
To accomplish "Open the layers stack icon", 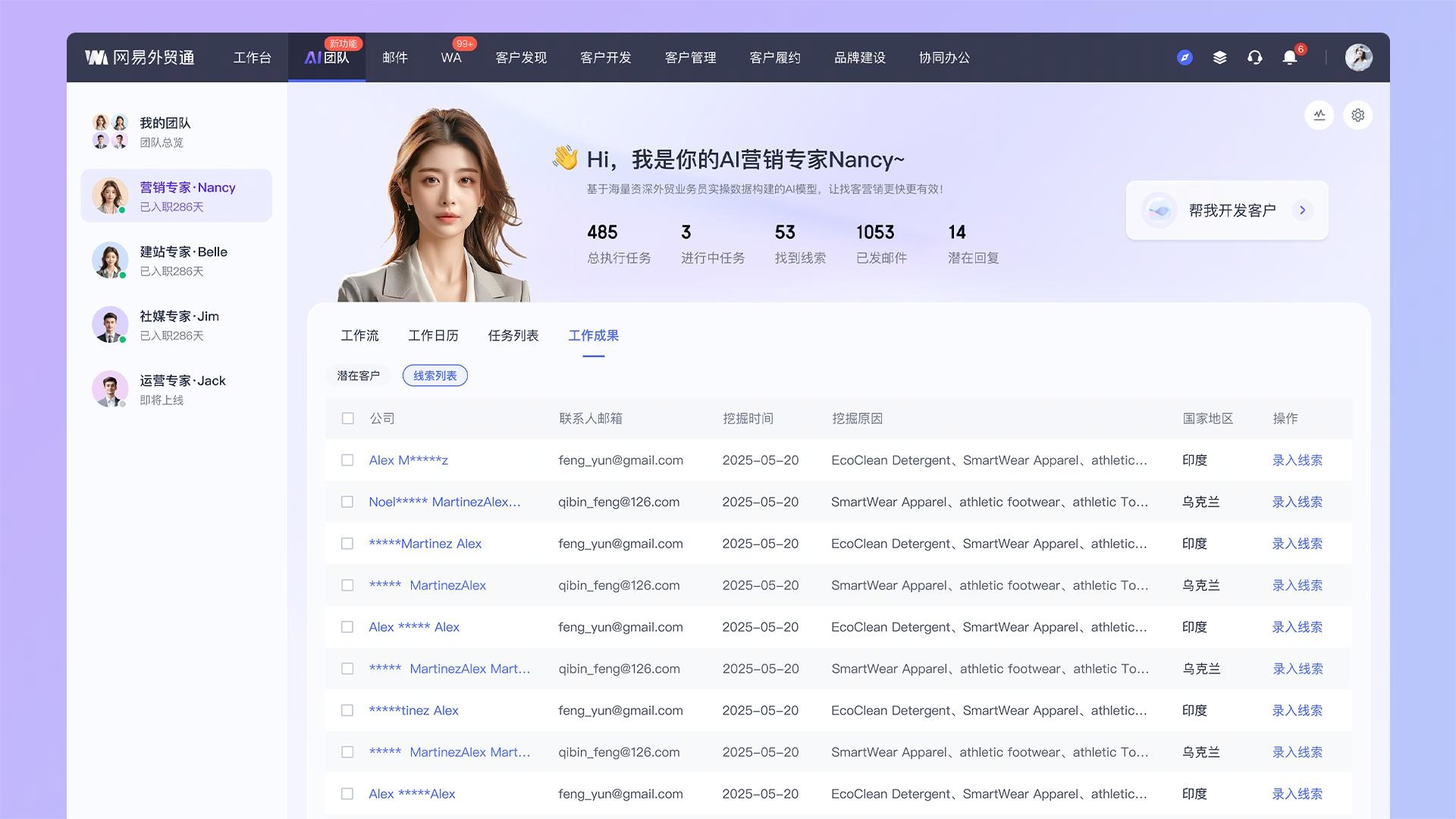I will coord(1219,58).
